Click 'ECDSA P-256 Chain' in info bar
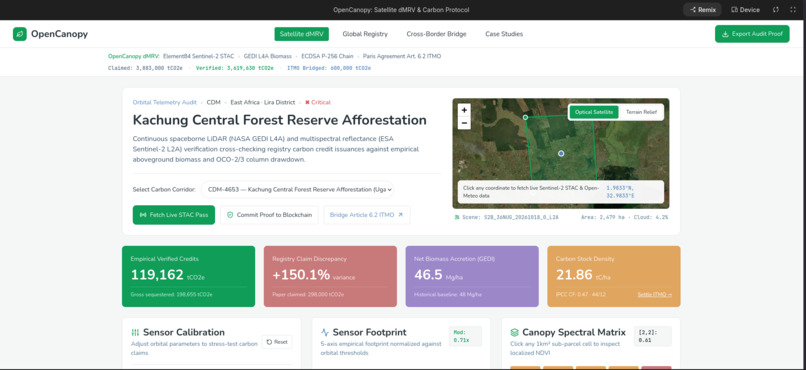The width and height of the screenshot is (806, 370). tap(327, 56)
